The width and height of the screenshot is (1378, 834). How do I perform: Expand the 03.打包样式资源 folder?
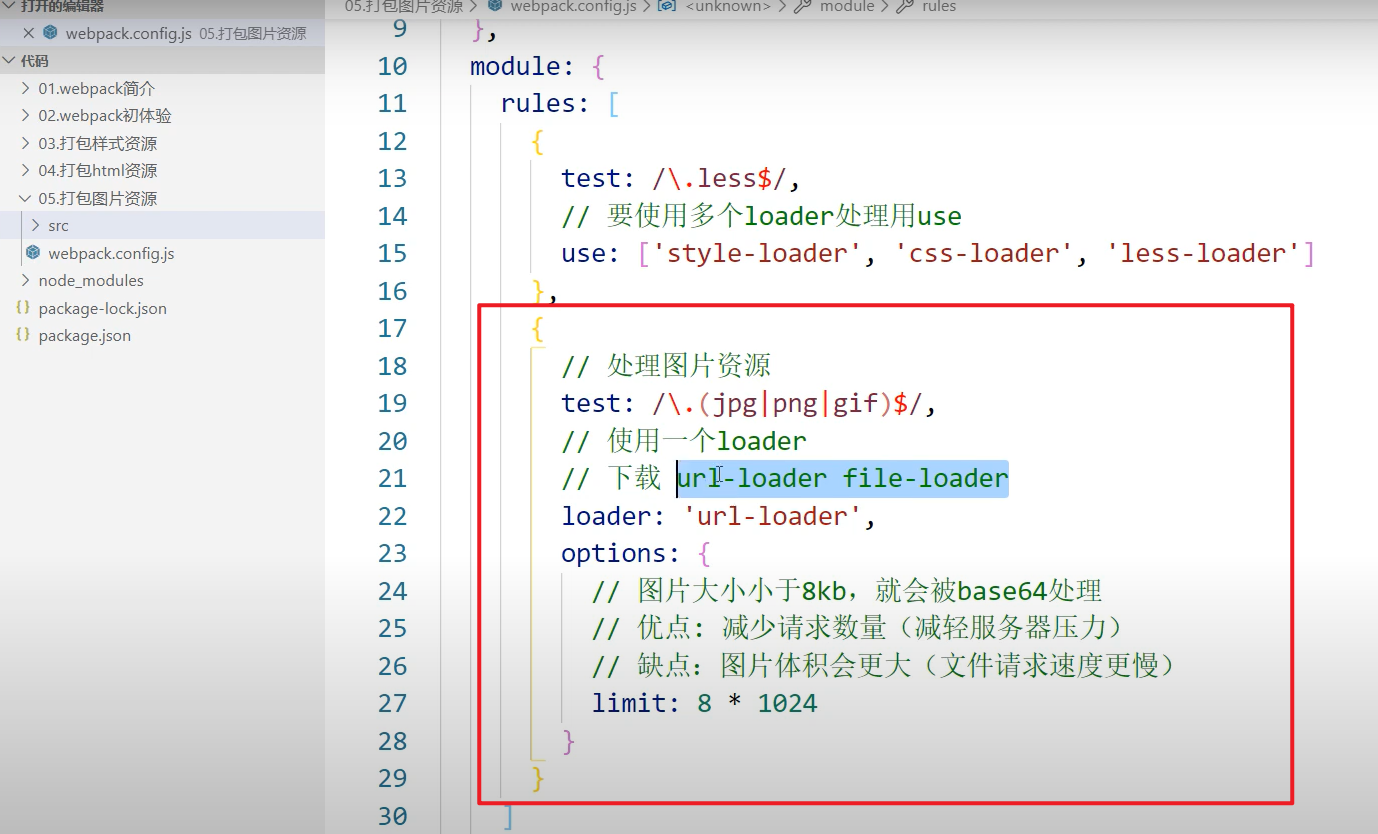[26, 143]
